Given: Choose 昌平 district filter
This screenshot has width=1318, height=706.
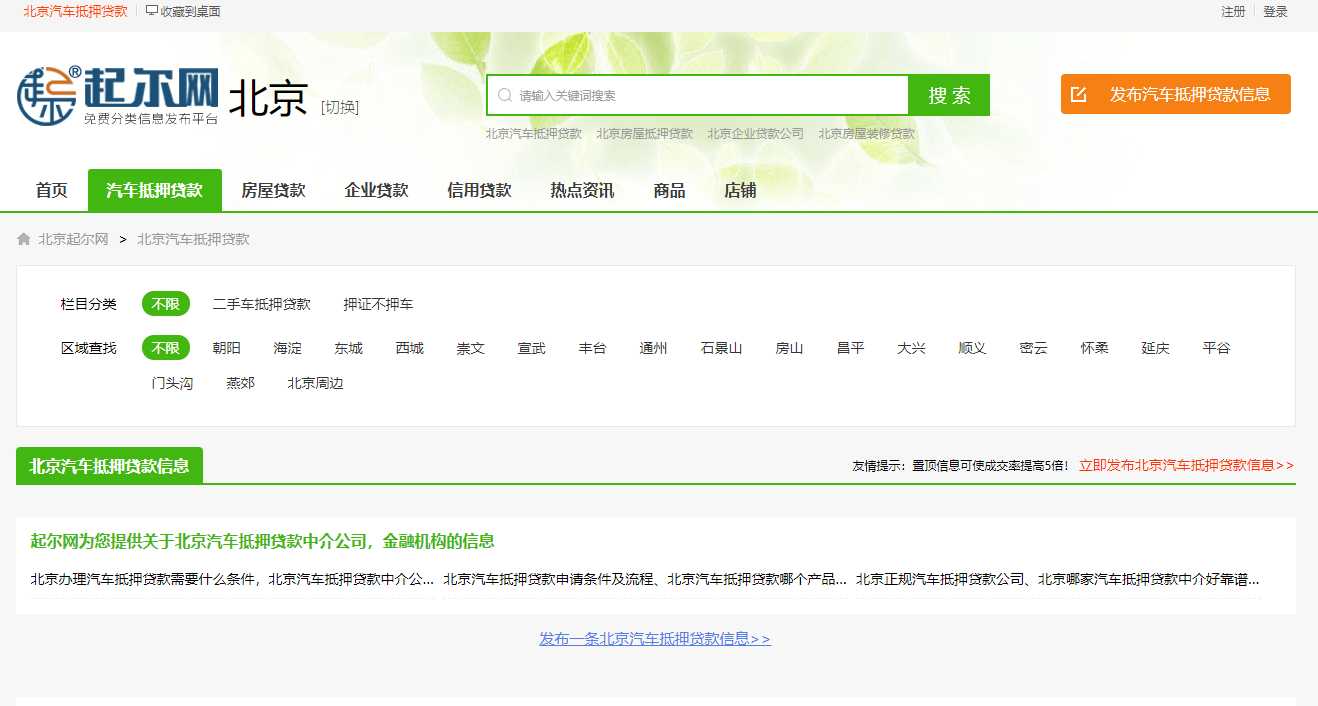Looking at the screenshot, I should point(851,348).
